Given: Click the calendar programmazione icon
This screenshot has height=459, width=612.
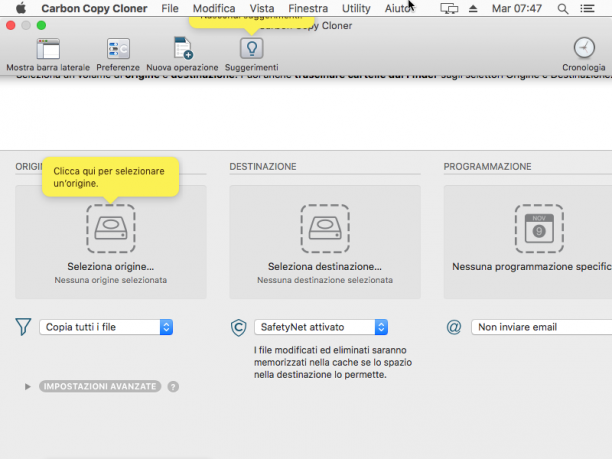Looking at the screenshot, I should pos(539,229).
